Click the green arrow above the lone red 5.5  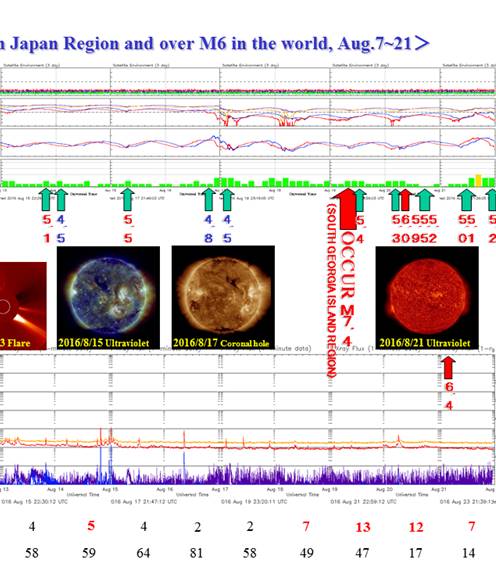pyautogui.click(x=128, y=199)
